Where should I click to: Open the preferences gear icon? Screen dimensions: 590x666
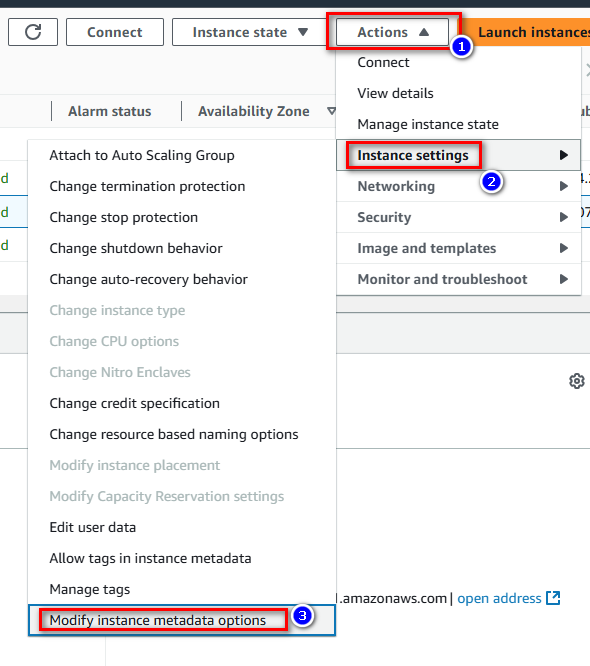pyautogui.click(x=576, y=381)
